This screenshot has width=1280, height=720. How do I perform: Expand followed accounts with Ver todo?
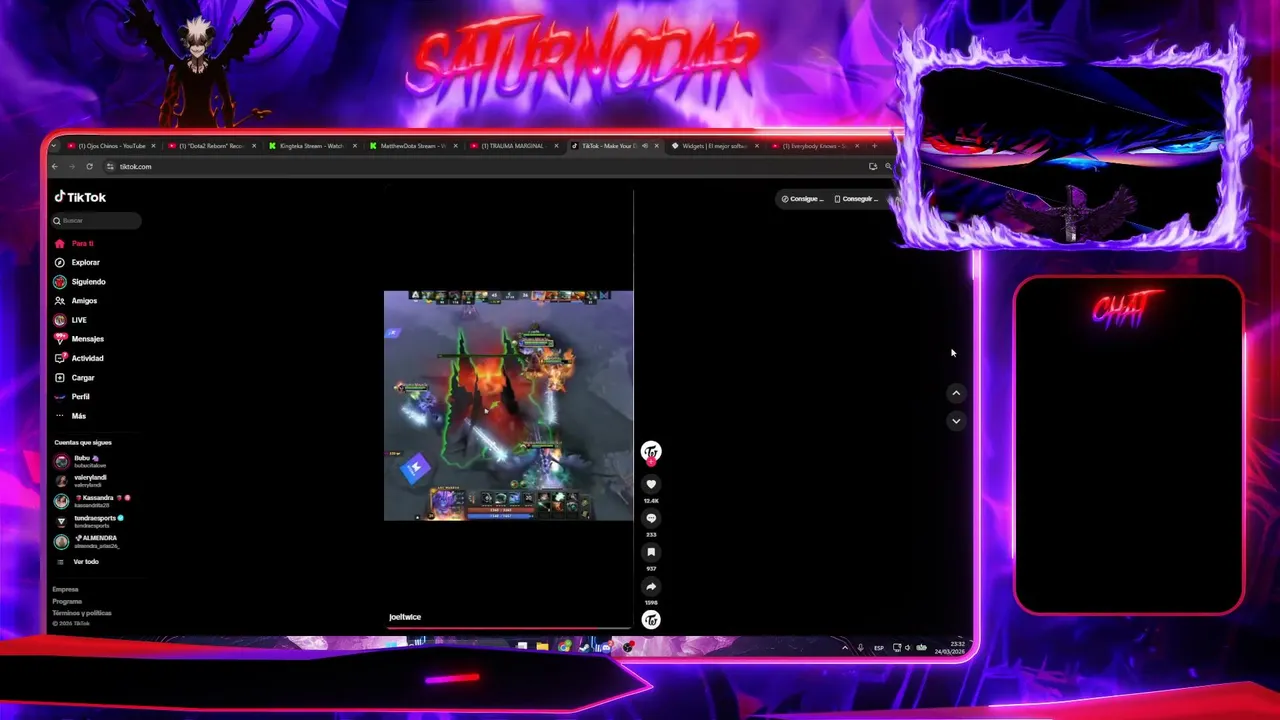click(x=78, y=562)
